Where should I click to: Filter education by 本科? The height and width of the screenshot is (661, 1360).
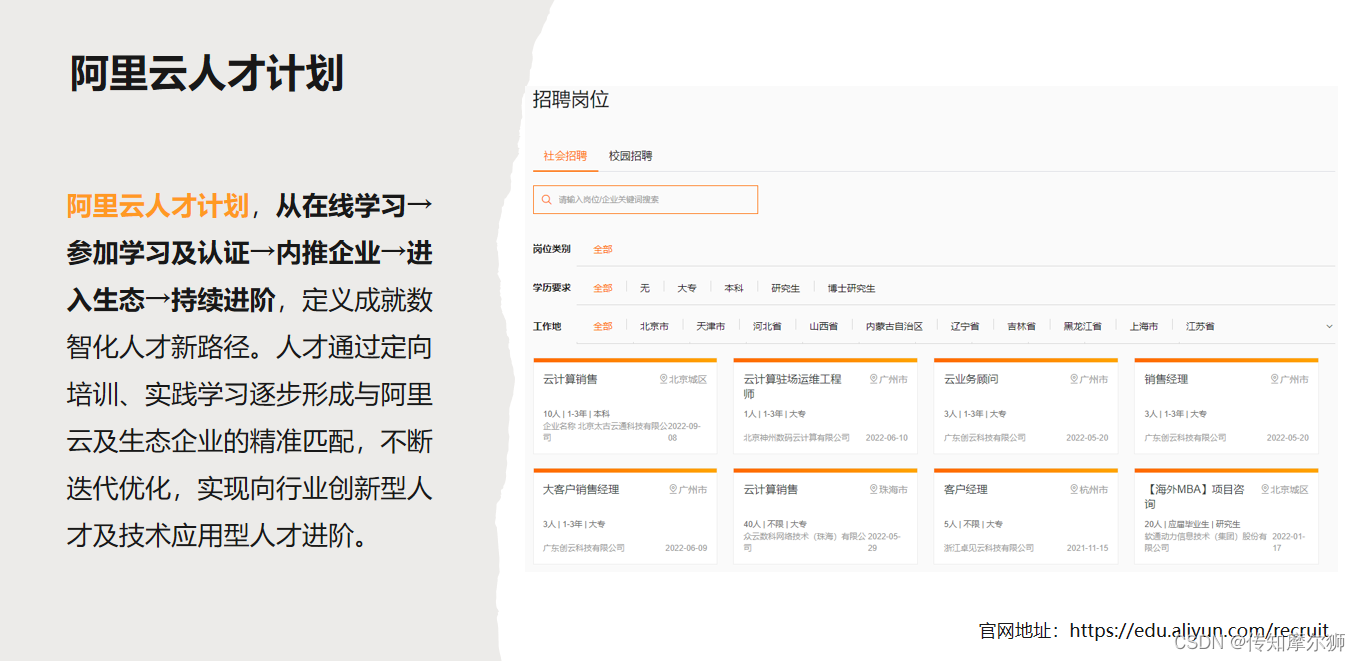[734, 288]
